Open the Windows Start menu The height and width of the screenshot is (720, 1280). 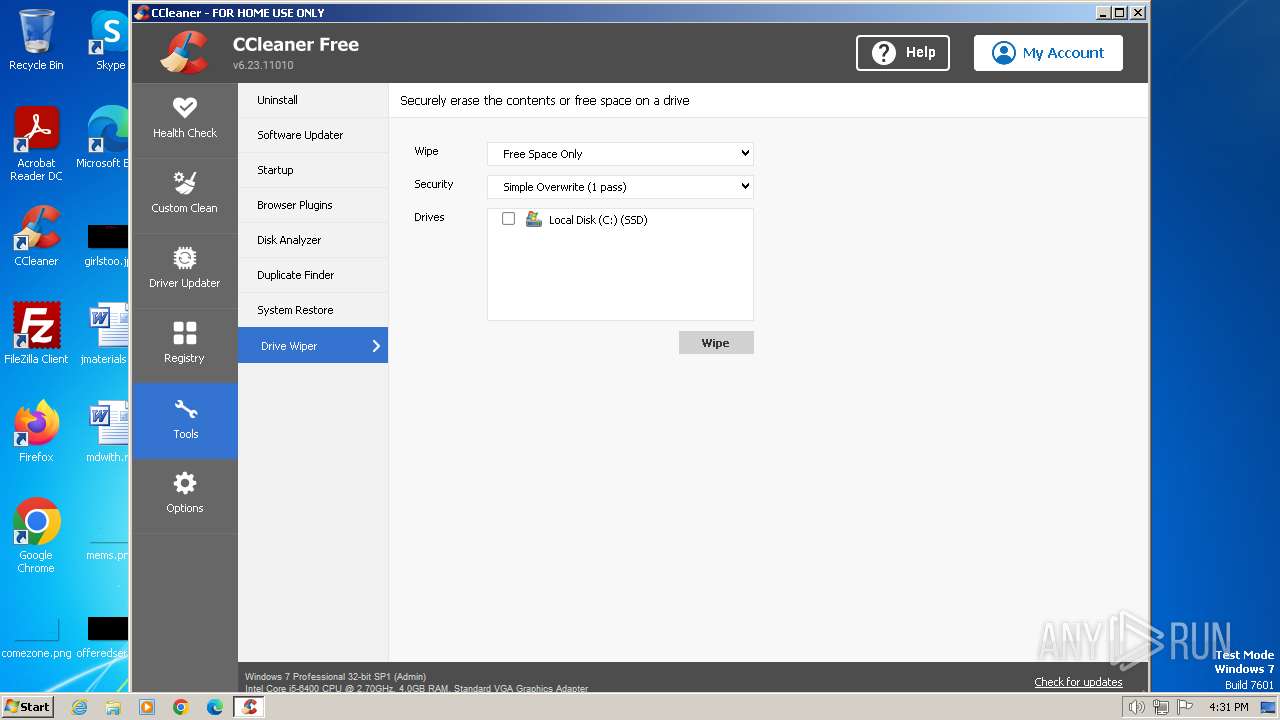pyautogui.click(x=27, y=707)
